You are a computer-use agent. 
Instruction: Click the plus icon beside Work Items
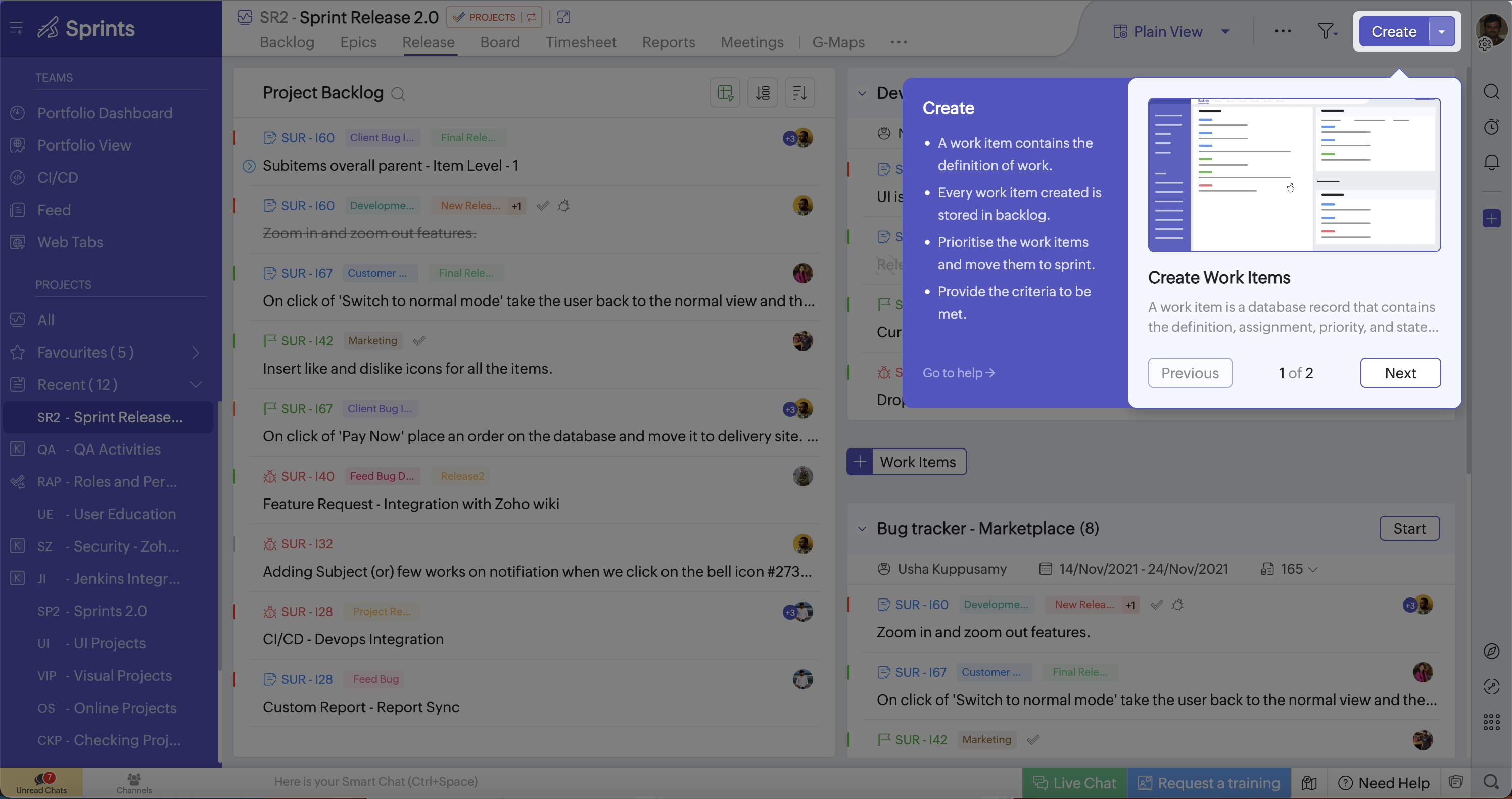pos(860,462)
